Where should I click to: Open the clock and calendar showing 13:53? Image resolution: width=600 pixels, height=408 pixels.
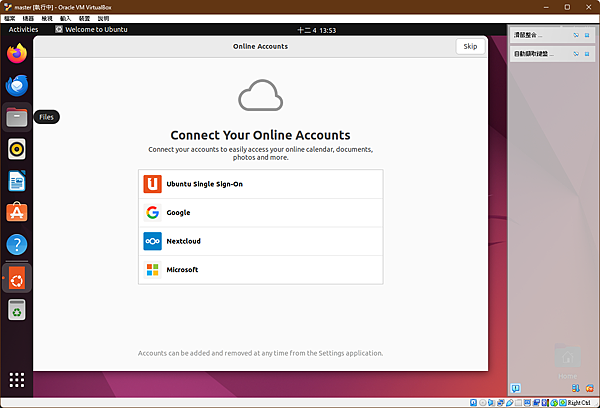pos(316,30)
